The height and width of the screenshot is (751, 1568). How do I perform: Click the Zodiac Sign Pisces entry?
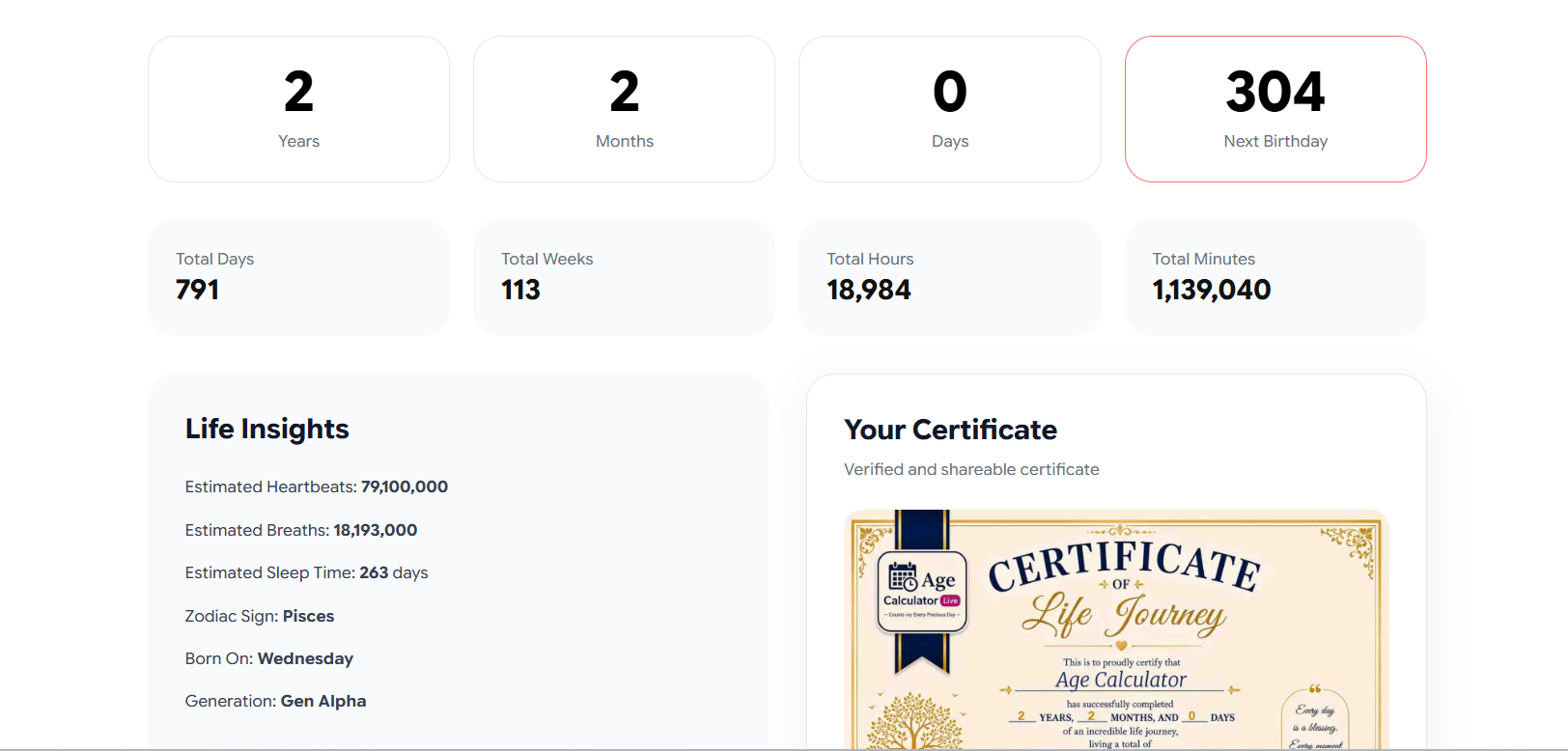[260, 616]
